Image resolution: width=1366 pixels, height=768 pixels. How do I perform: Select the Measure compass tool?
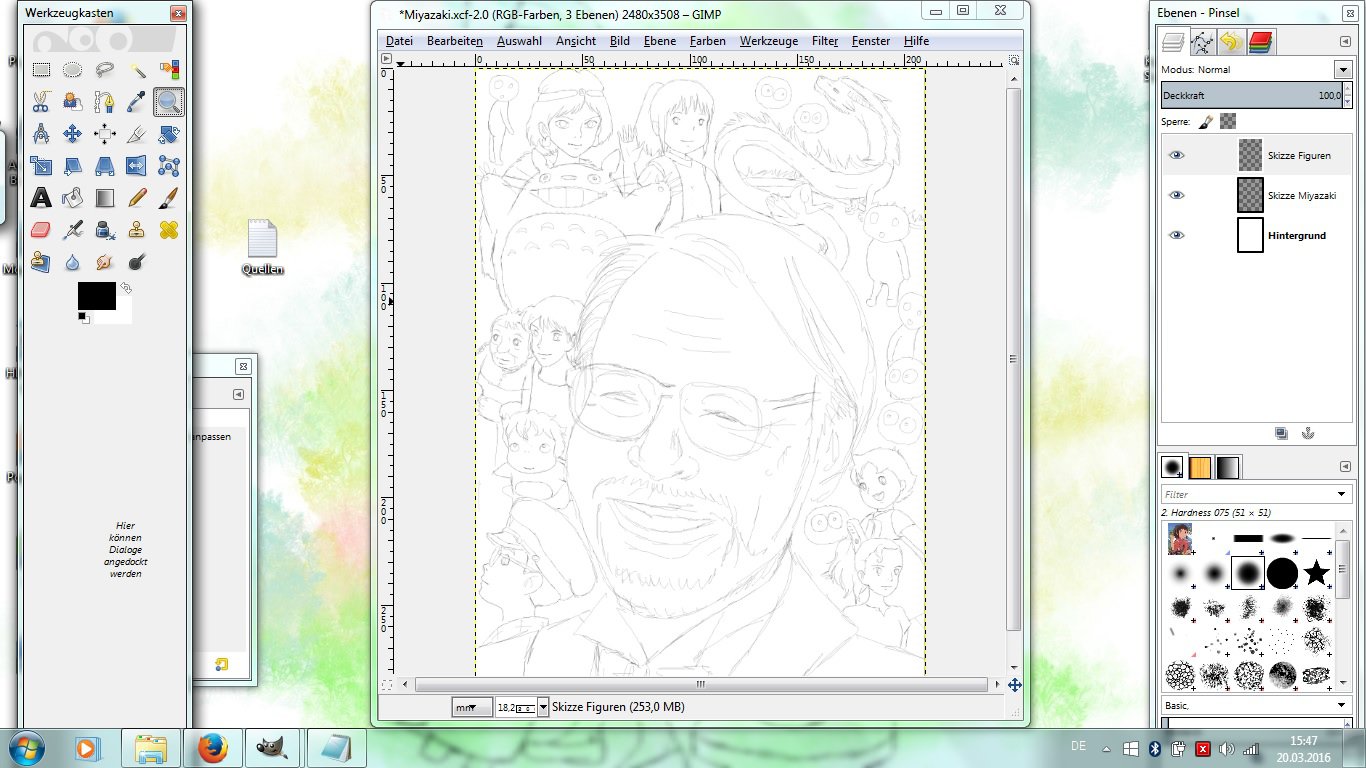tap(41, 134)
